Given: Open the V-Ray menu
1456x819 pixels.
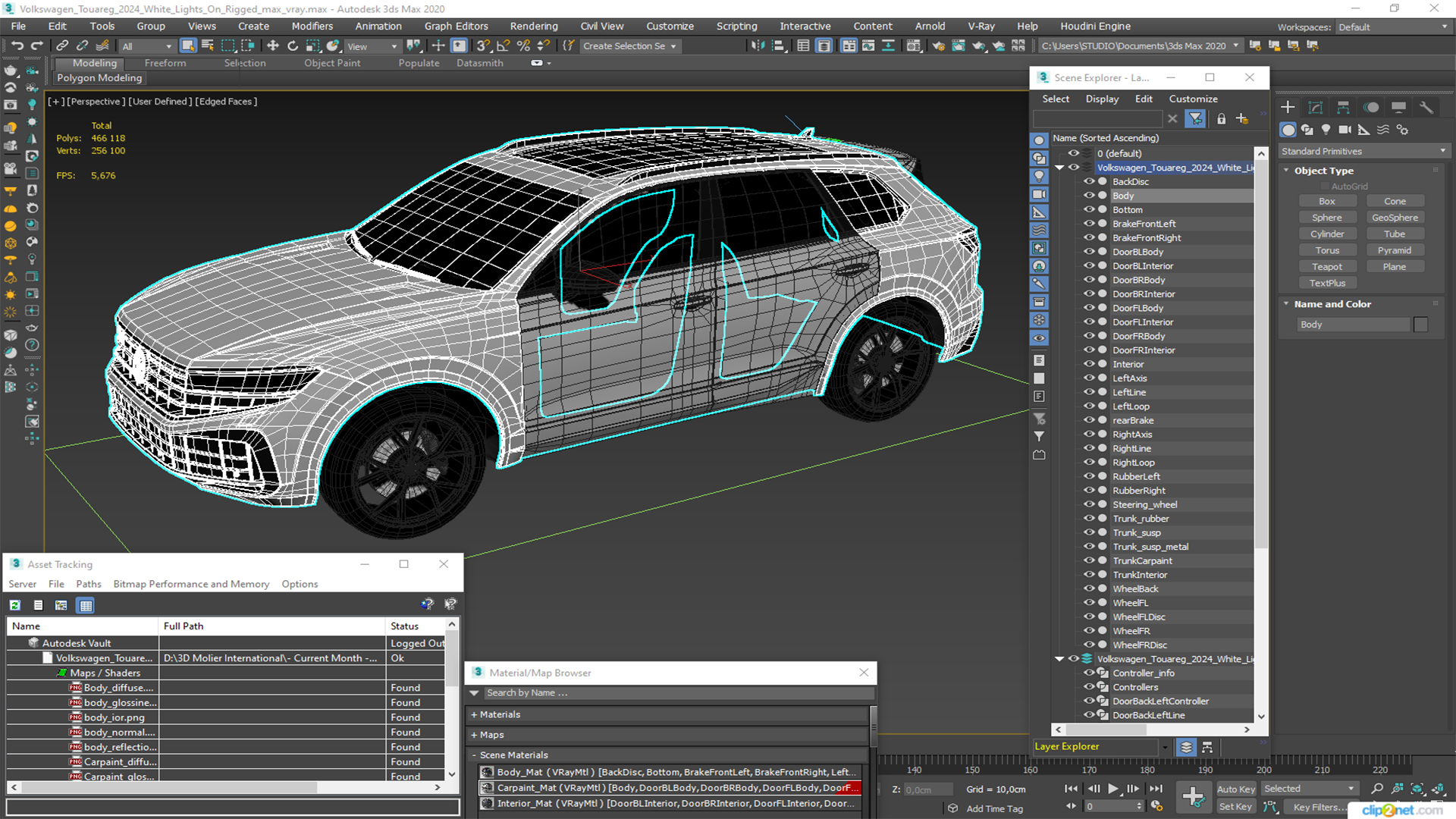Looking at the screenshot, I should [x=981, y=26].
